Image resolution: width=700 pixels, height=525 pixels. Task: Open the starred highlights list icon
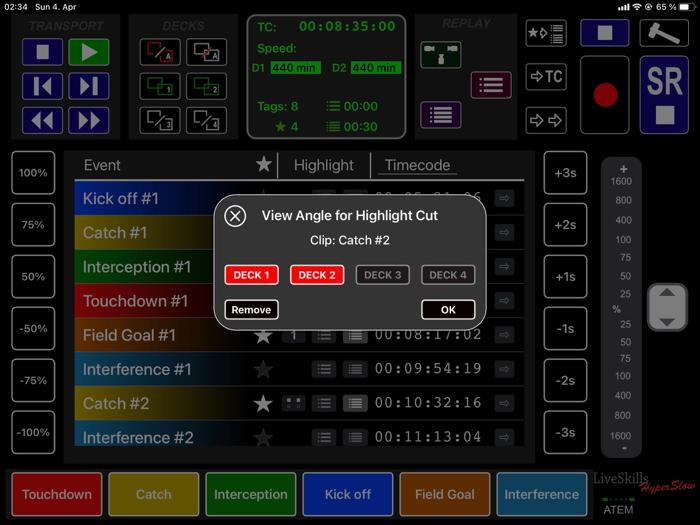[x=546, y=33]
